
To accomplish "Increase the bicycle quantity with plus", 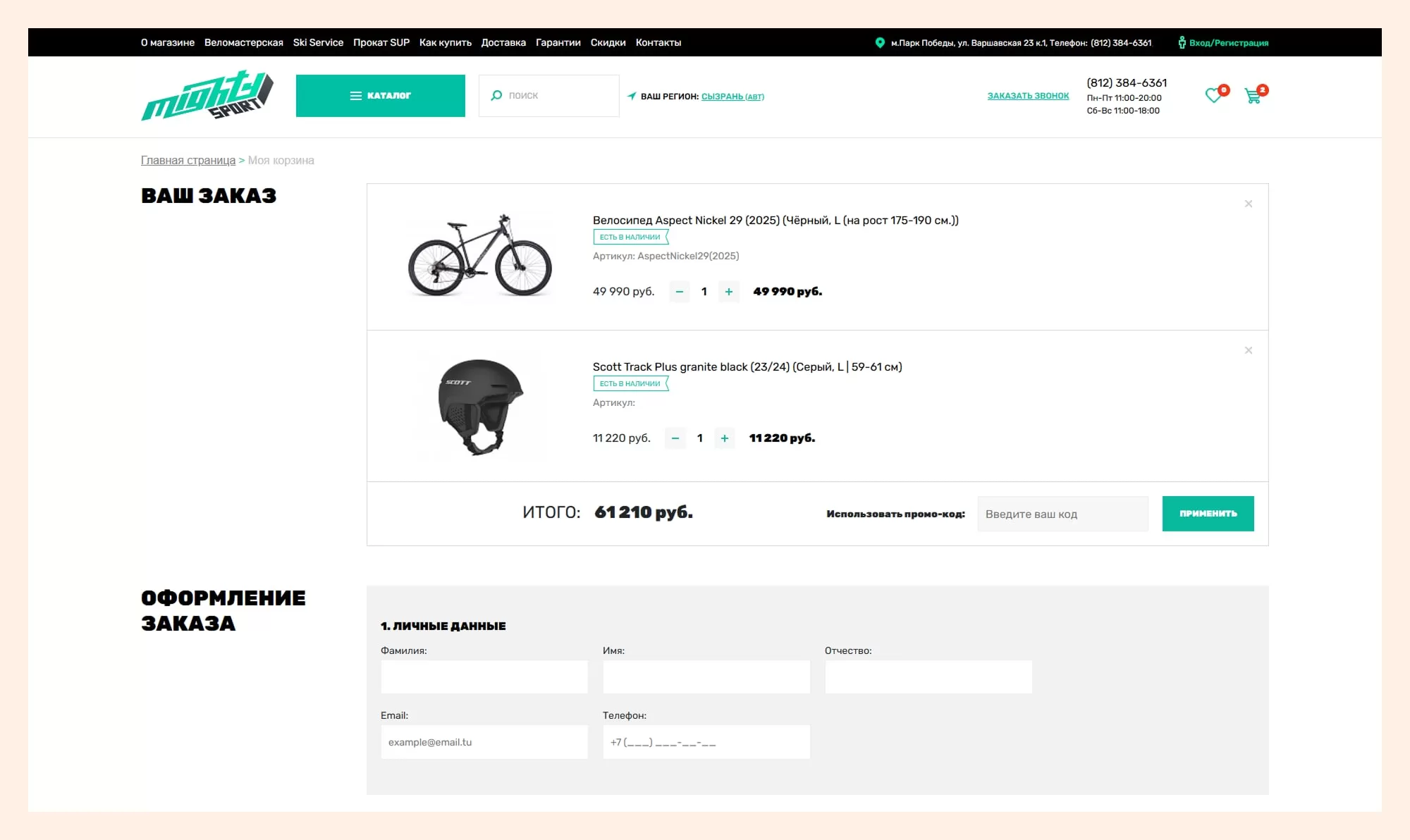I will click(x=729, y=292).
